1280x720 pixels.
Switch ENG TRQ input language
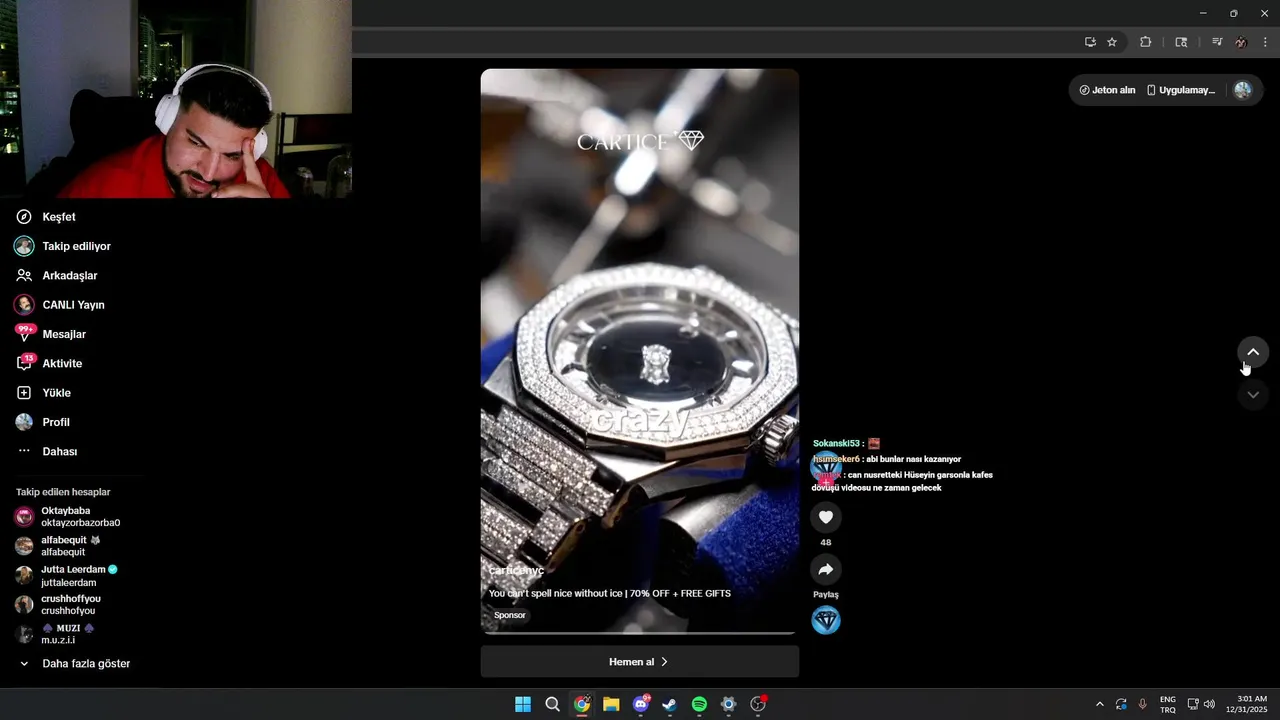[1168, 704]
